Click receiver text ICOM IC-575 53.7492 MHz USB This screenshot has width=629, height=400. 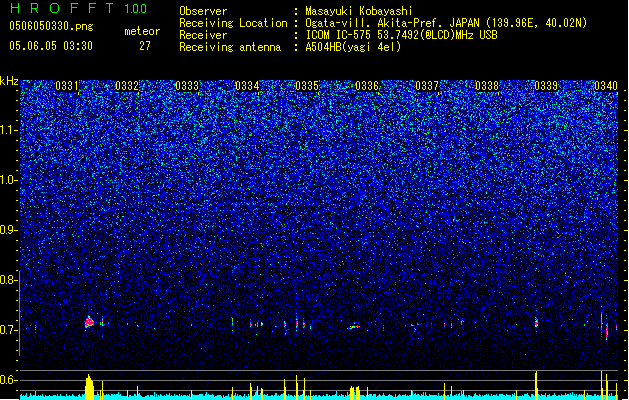click(401, 35)
